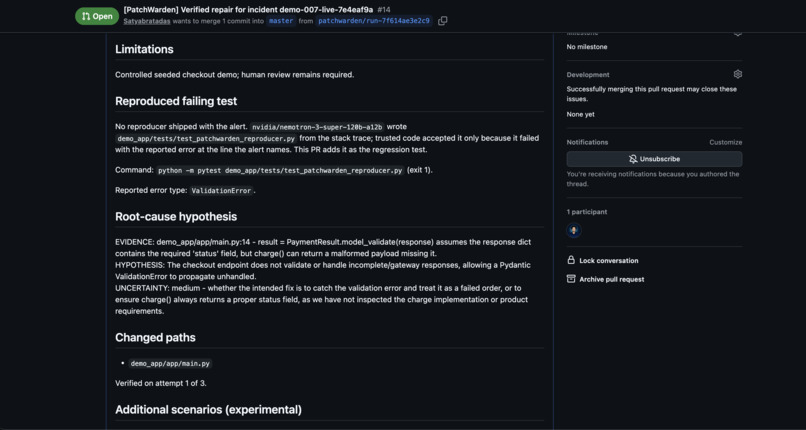The width and height of the screenshot is (806, 430).
Task: Open Satyabratadas author profile link
Action: point(147,21)
